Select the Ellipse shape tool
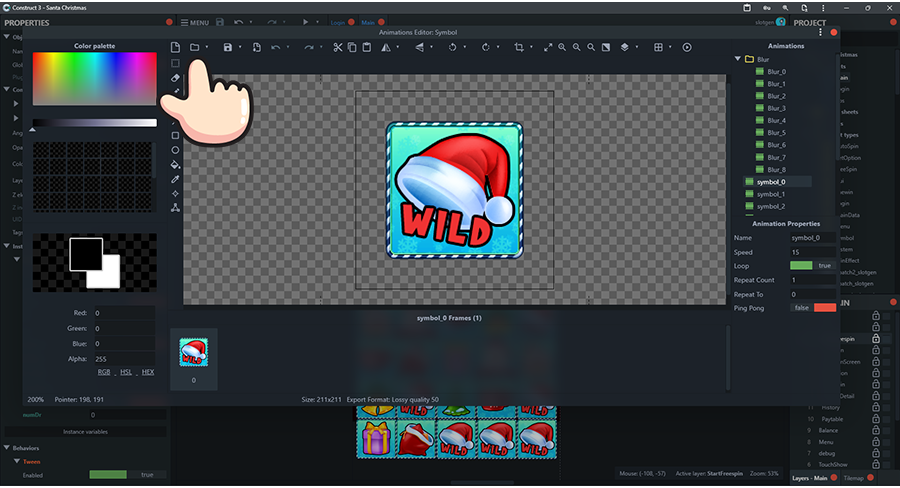900x488 pixels. (x=176, y=150)
